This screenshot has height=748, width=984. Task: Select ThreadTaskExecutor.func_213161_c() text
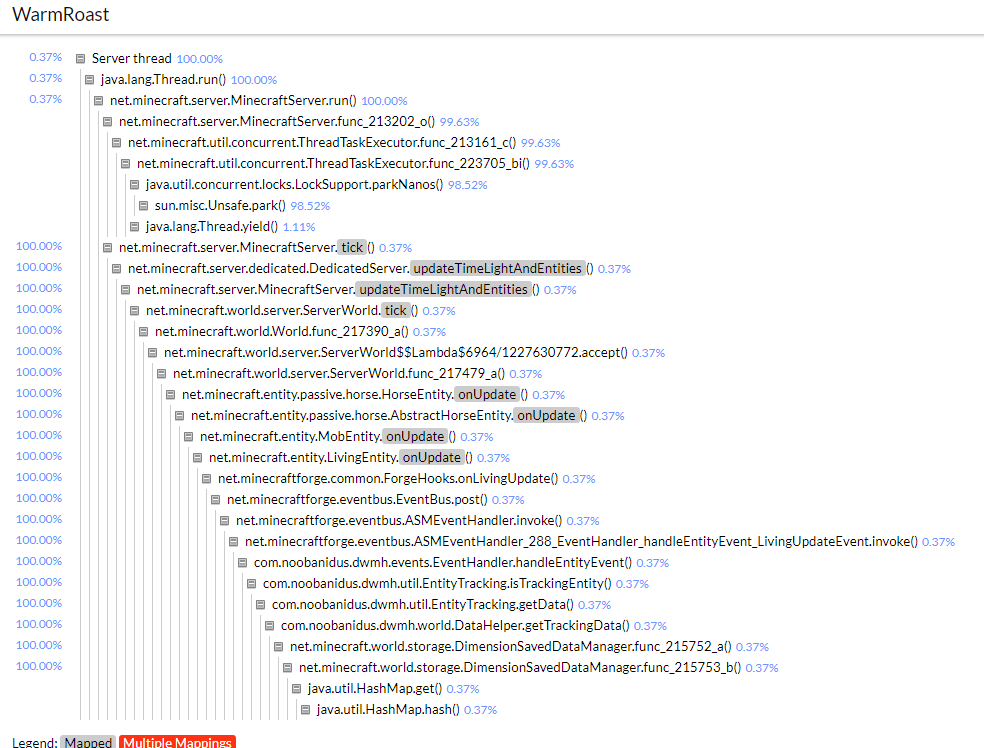point(322,142)
